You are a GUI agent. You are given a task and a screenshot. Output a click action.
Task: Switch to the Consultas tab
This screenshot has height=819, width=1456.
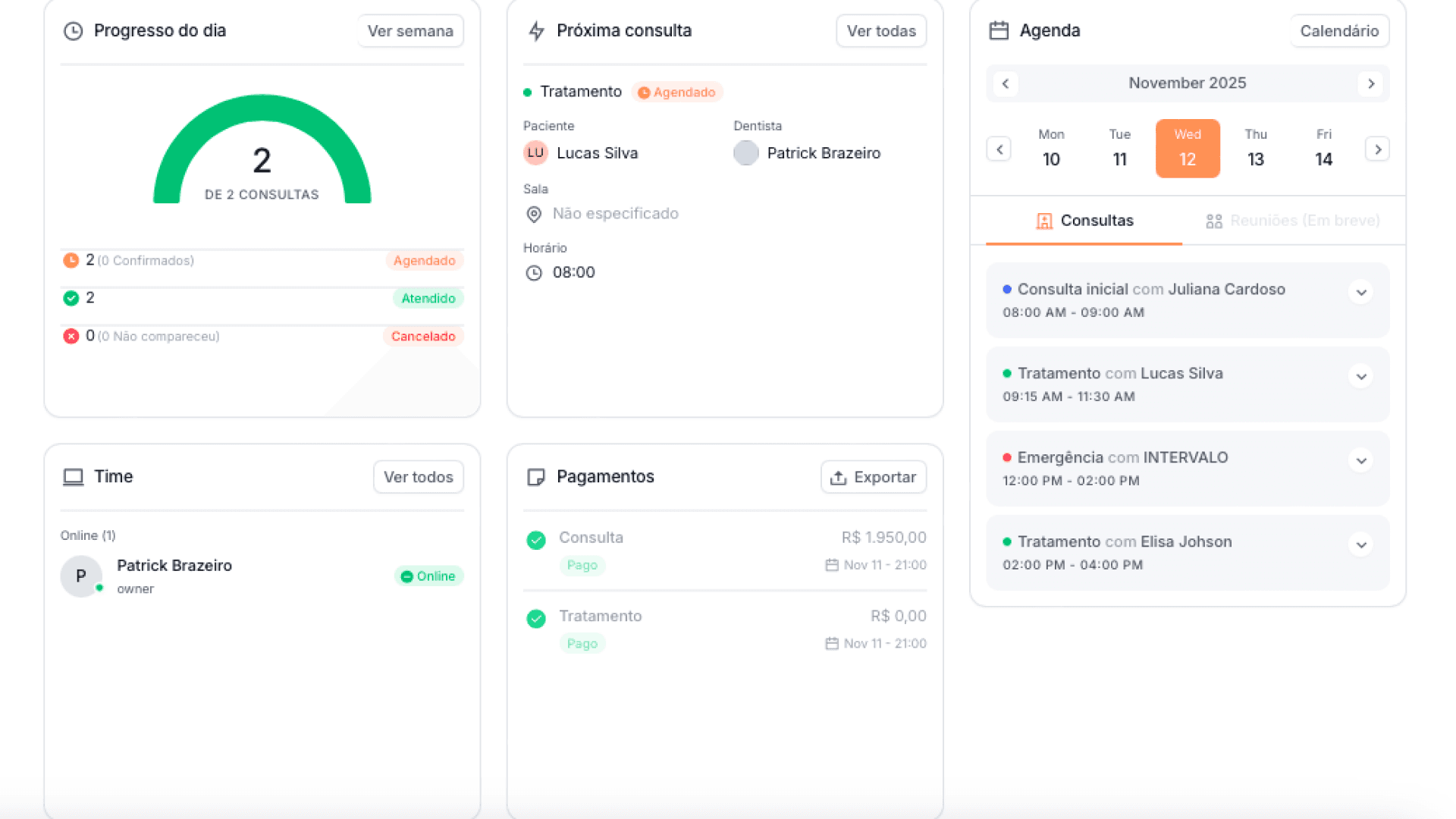pos(1084,221)
